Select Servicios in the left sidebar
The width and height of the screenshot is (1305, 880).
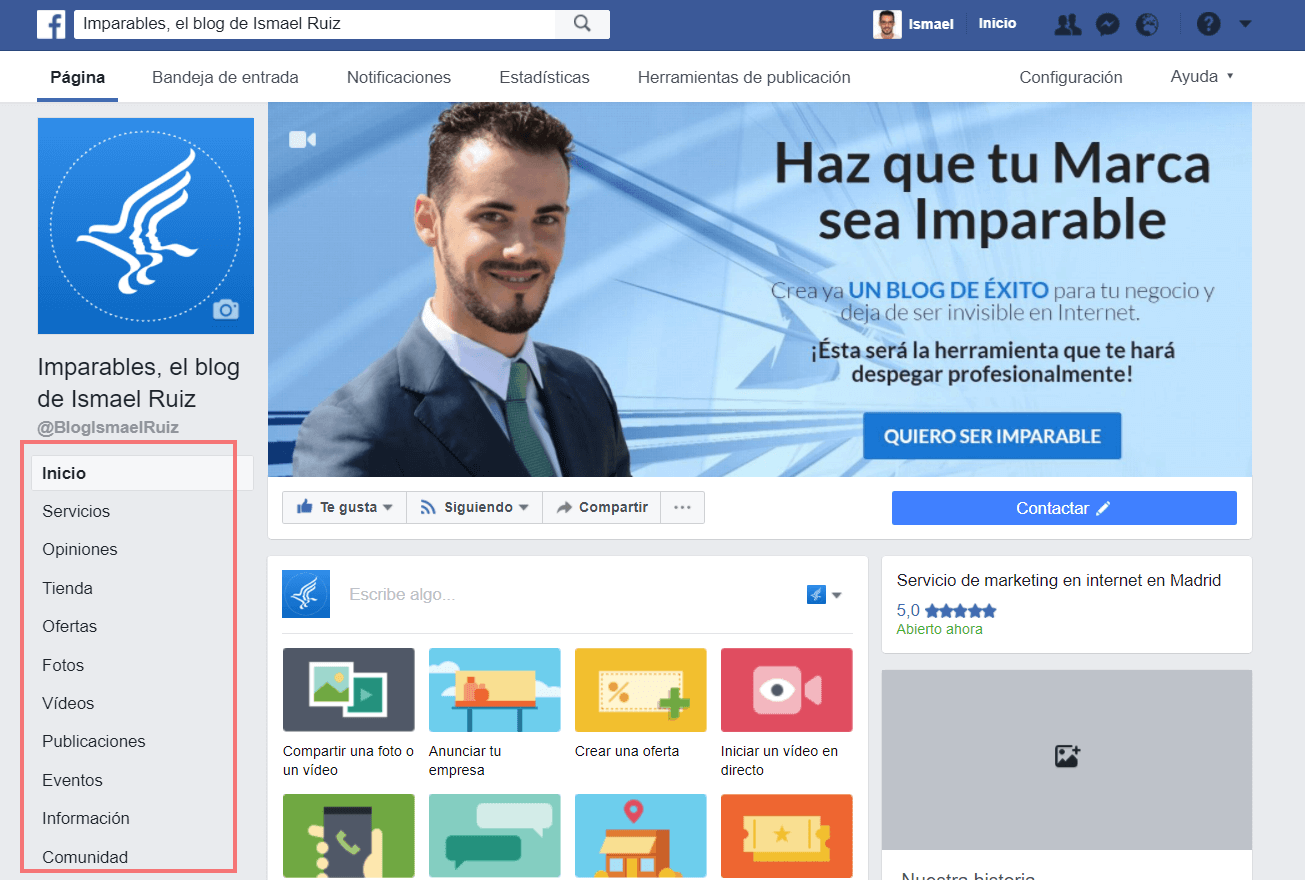tap(76, 511)
